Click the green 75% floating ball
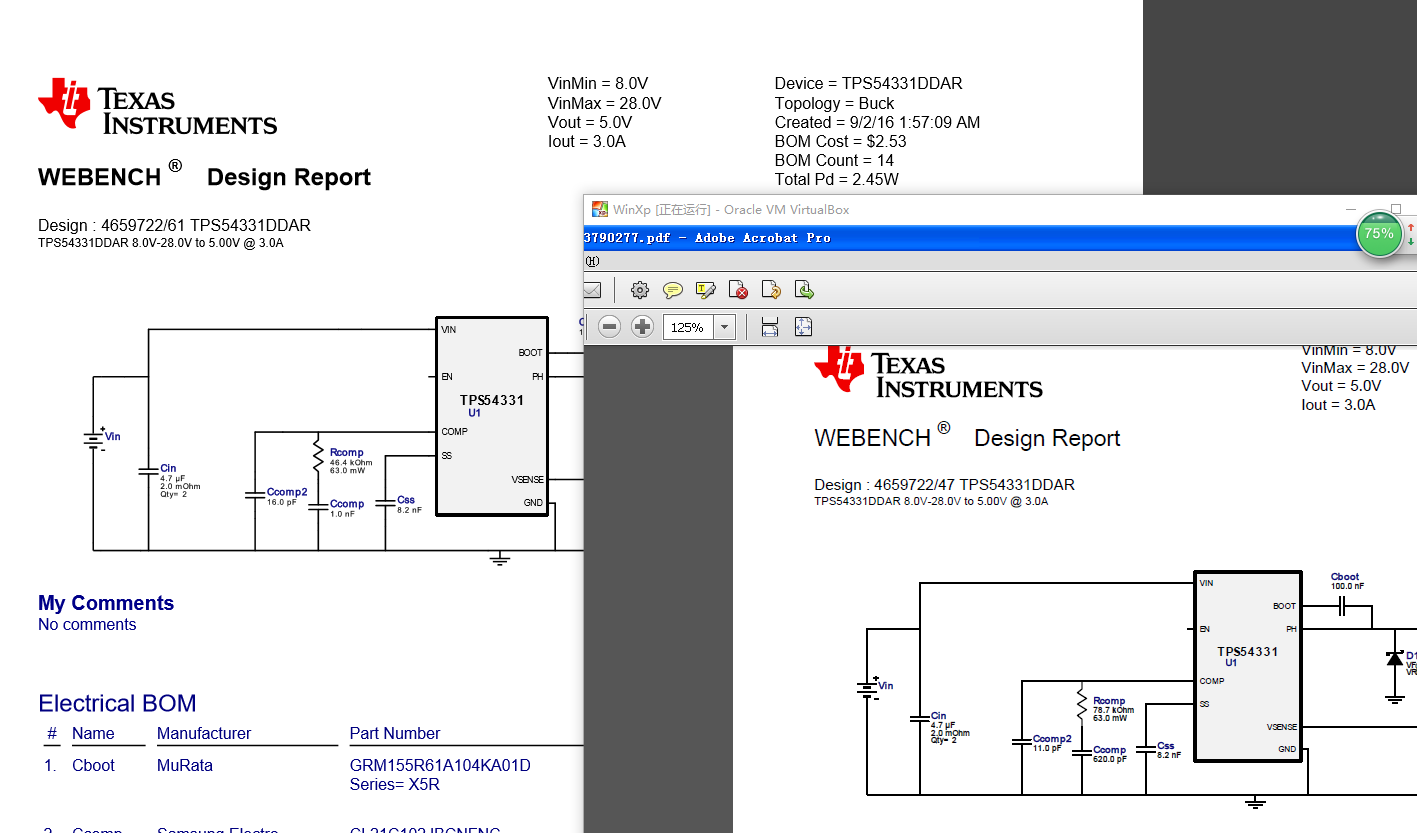The height and width of the screenshot is (833, 1417). 1379,233
